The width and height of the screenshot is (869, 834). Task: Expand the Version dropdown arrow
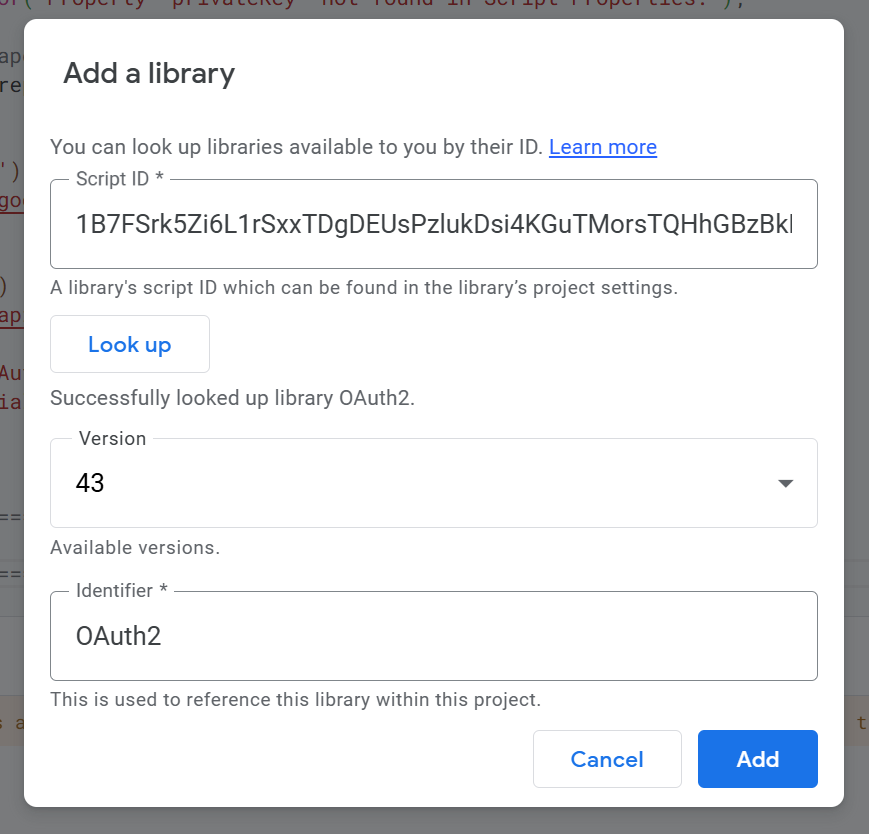[786, 483]
